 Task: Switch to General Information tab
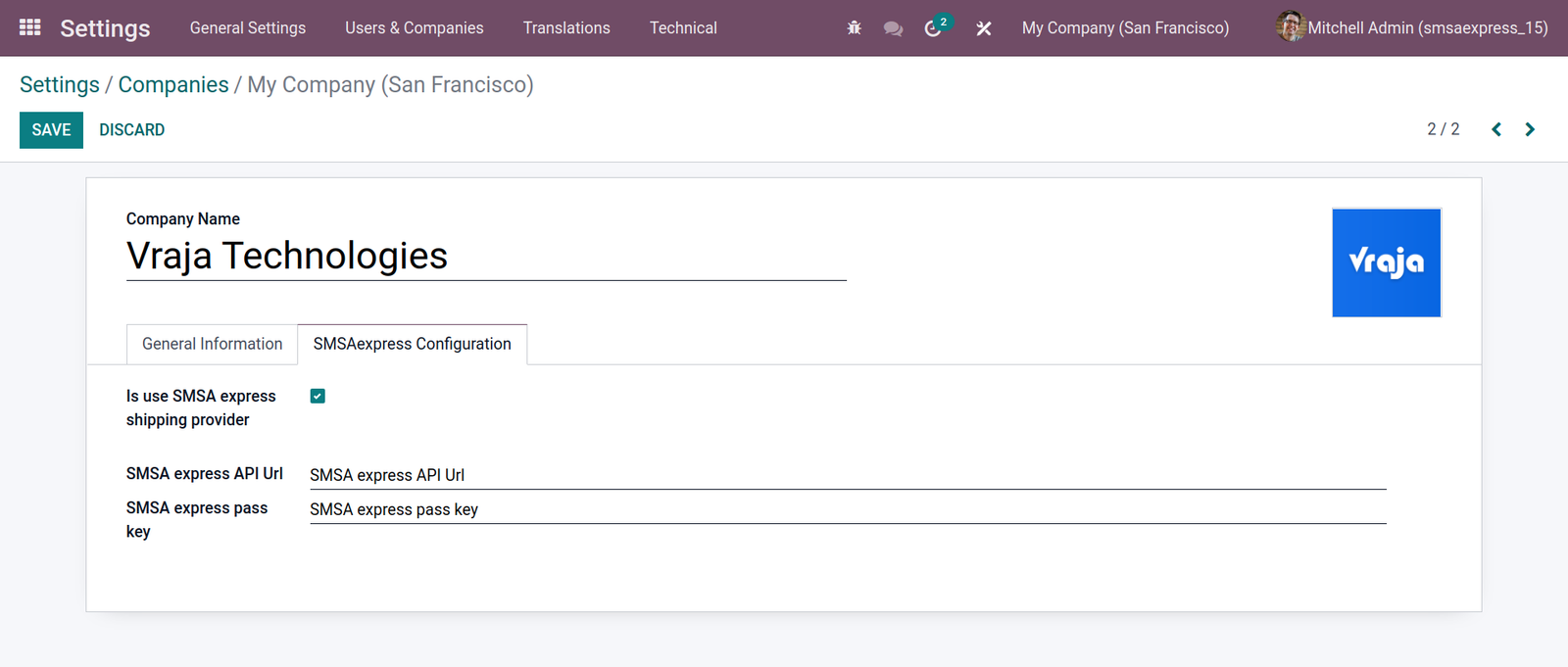pos(212,344)
